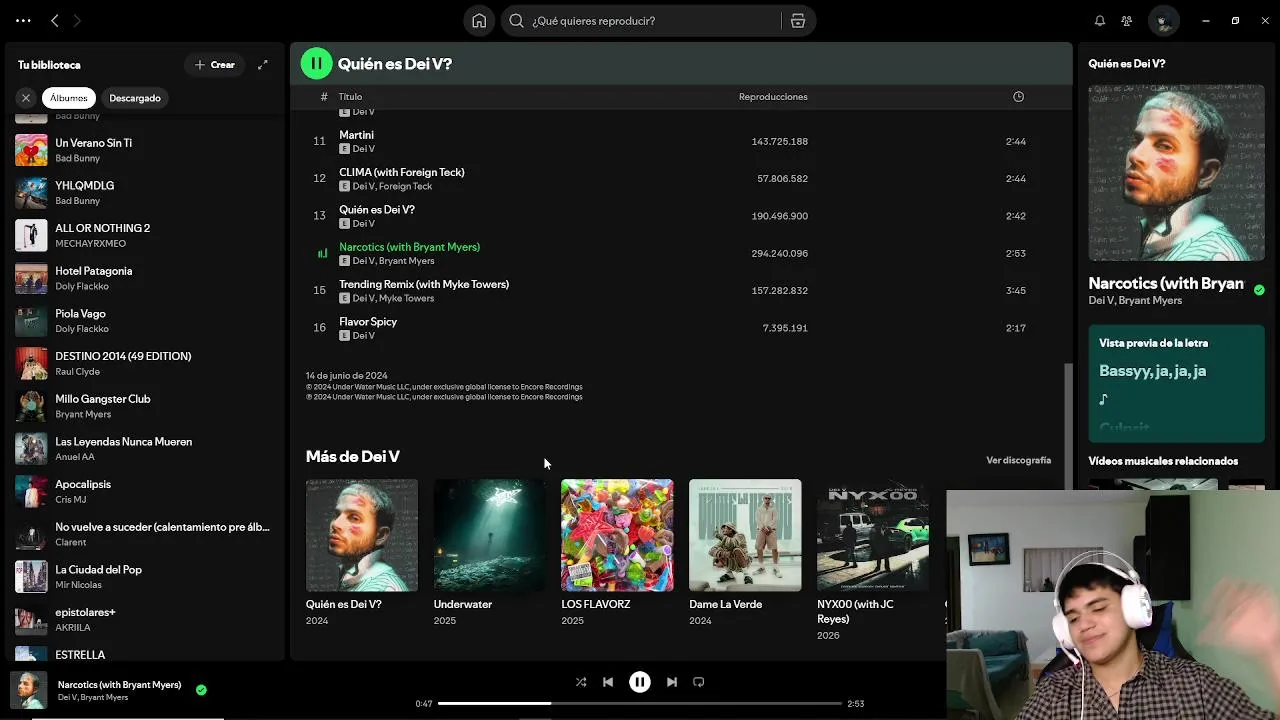Screen dimensions: 1280x720
Task: Open Hotel Patagonia album
Action: pos(146,278)
